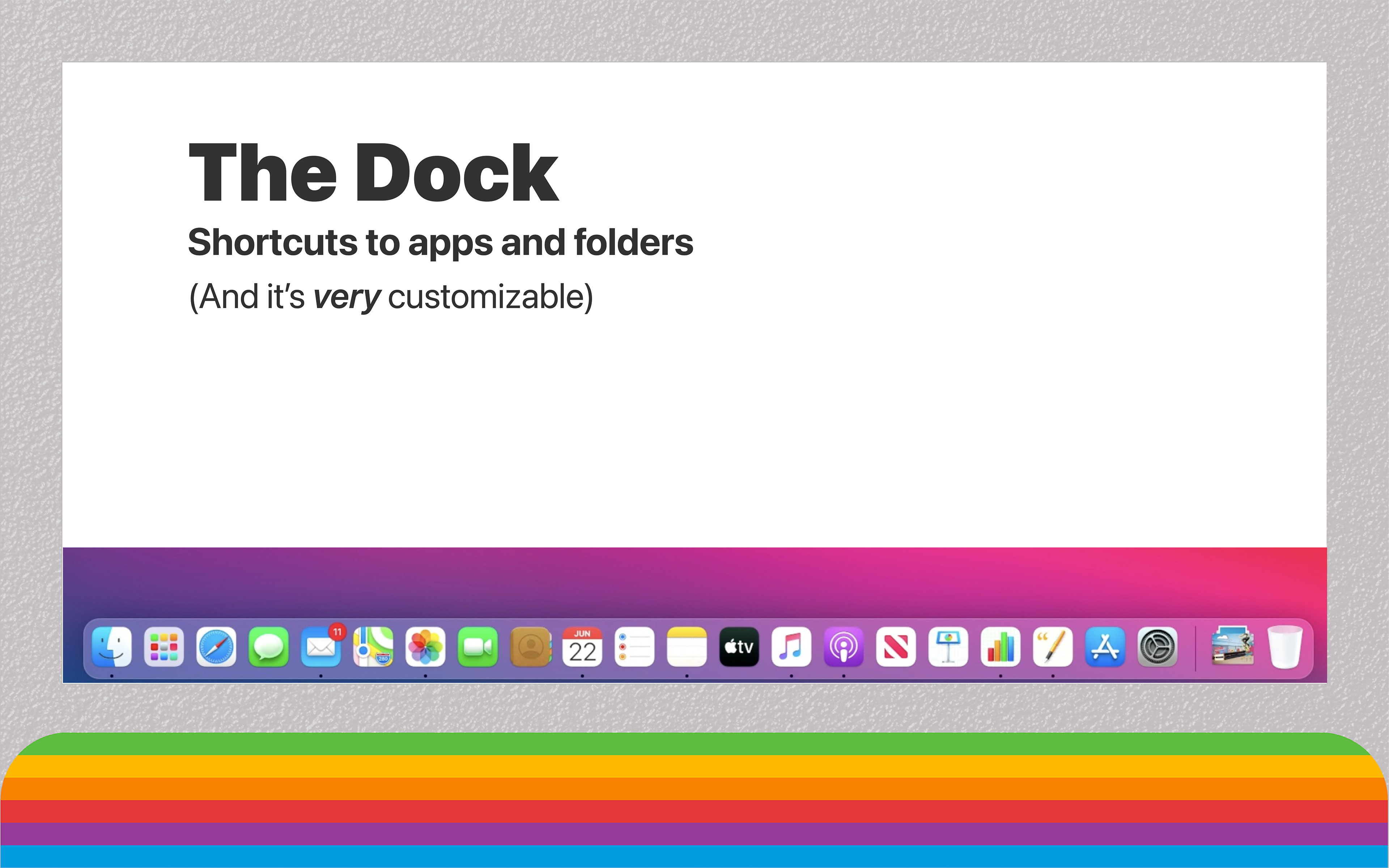Open System Preferences gear icon
Screen dimensions: 1389x868
[x=1157, y=647]
